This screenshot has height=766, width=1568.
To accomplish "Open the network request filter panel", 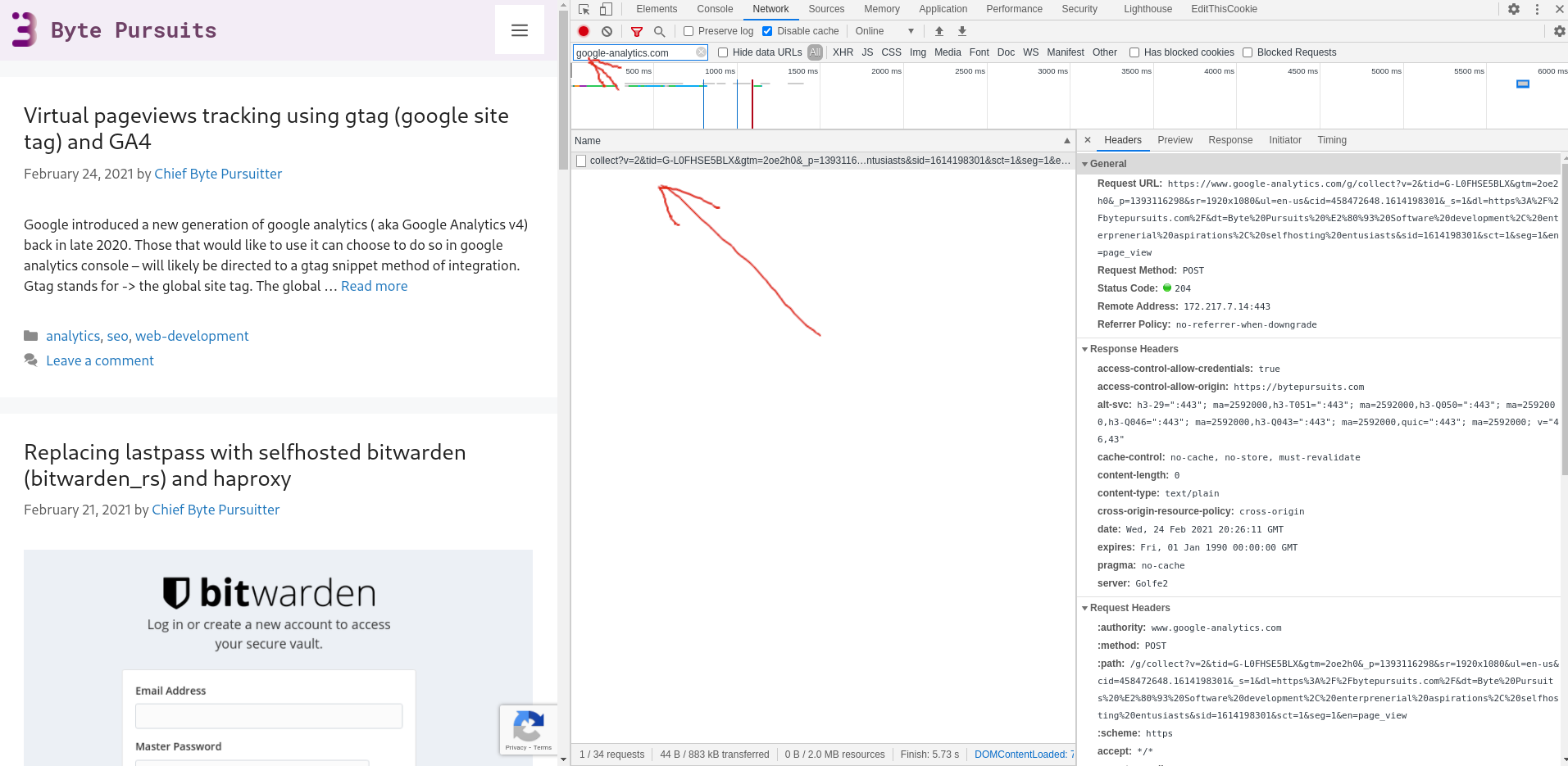I will [x=636, y=30].
